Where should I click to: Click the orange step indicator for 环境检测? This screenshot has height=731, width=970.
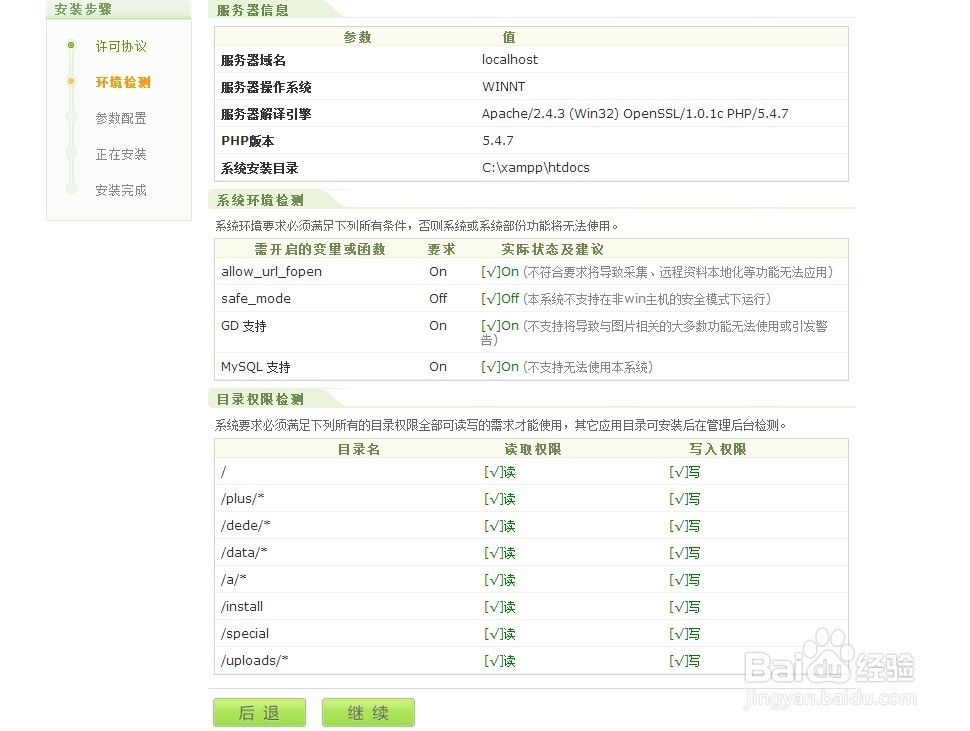(70, 82)
